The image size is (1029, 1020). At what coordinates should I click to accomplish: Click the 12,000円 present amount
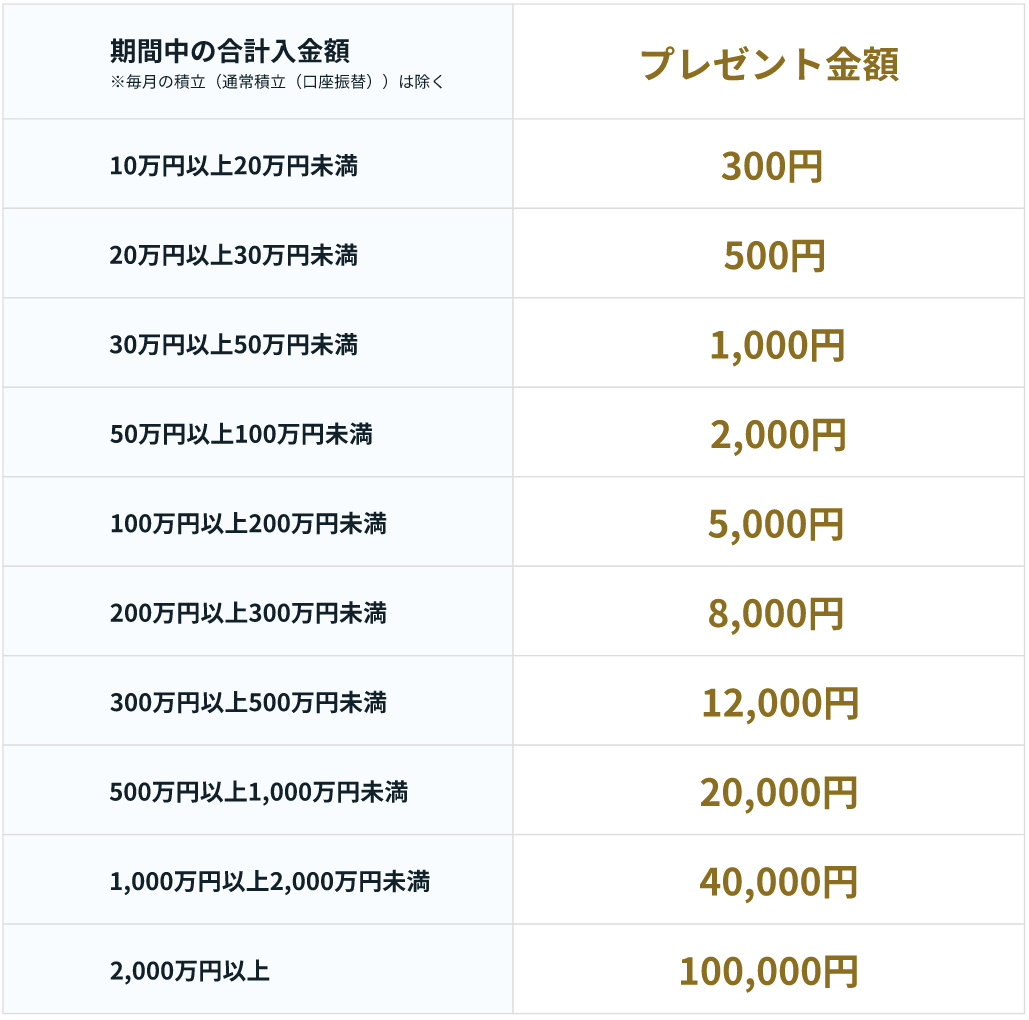click(779, 703)
